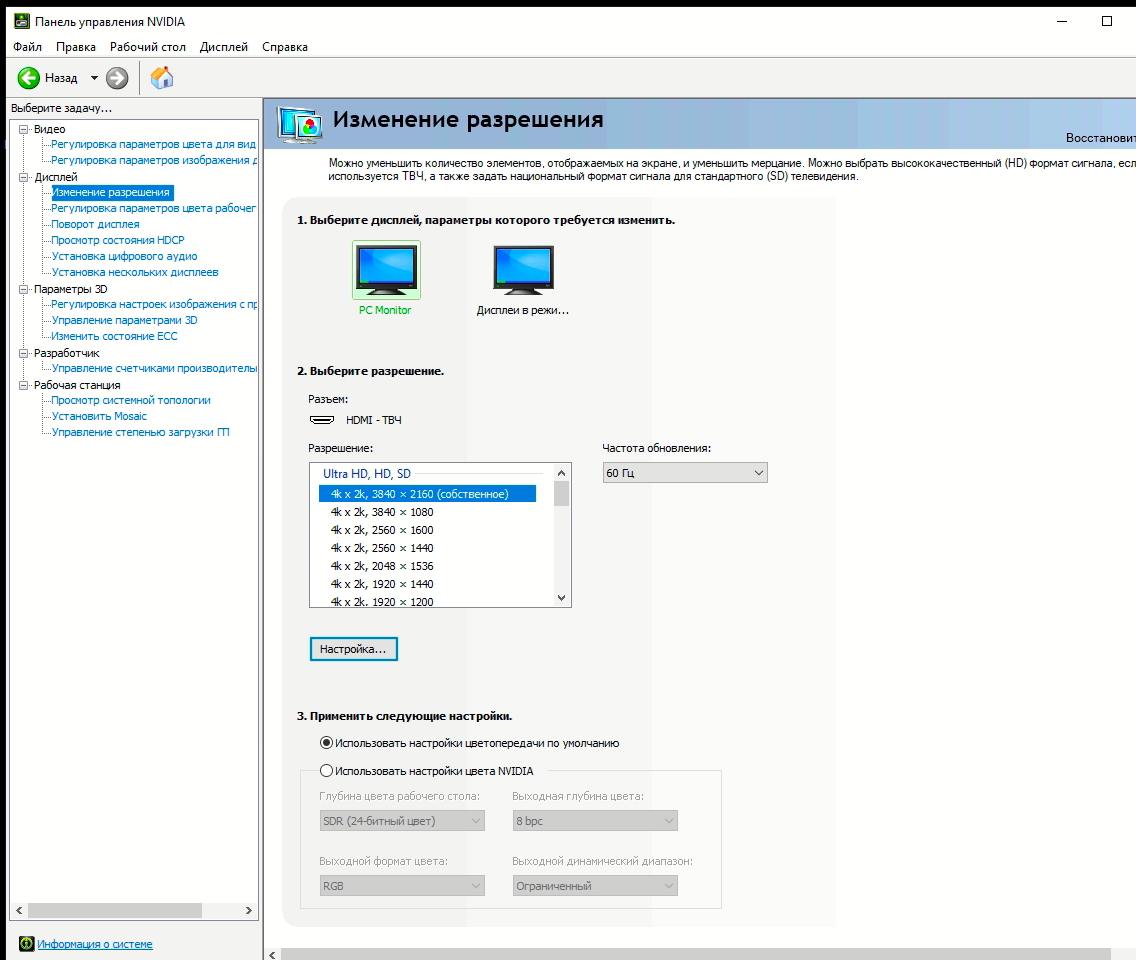Screen dimensions: 1136x960
Task: Click the NVIDIA Control Panel title icon
Action: point(22,21)
